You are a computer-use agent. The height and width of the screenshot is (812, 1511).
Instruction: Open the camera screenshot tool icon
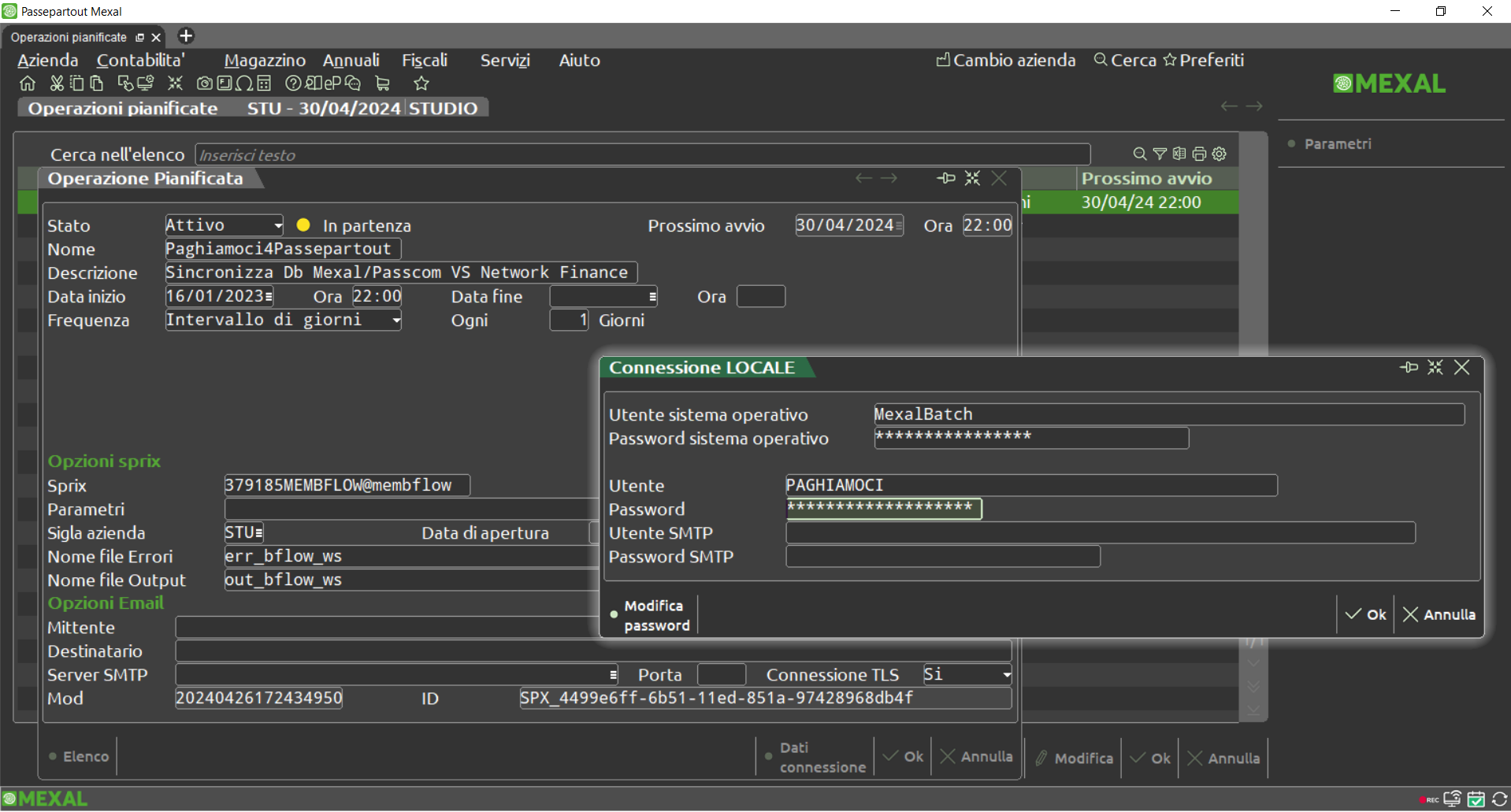(x=204, y=83)
